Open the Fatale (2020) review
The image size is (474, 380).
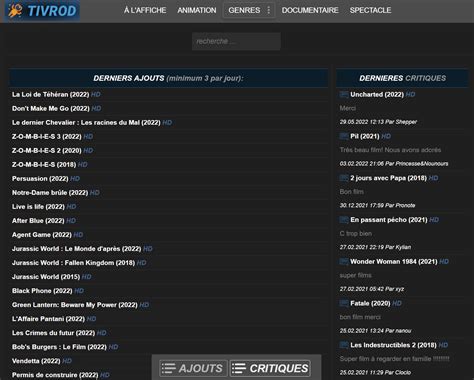click(x=370, y=303)
